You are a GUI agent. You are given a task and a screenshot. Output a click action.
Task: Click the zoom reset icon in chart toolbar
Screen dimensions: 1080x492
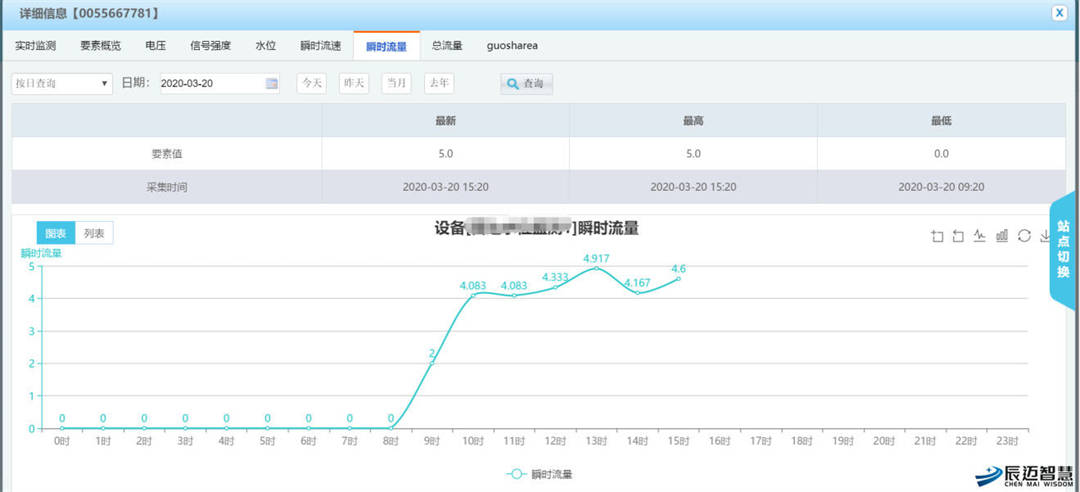click(x=958, y=236)
